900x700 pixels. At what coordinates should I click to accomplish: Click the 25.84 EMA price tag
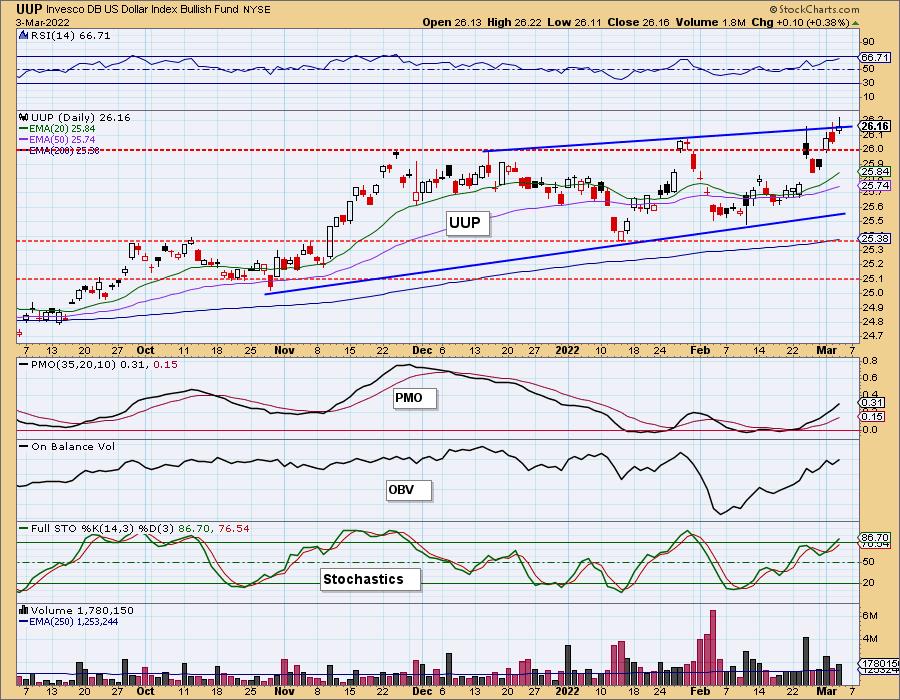(875, 172)
